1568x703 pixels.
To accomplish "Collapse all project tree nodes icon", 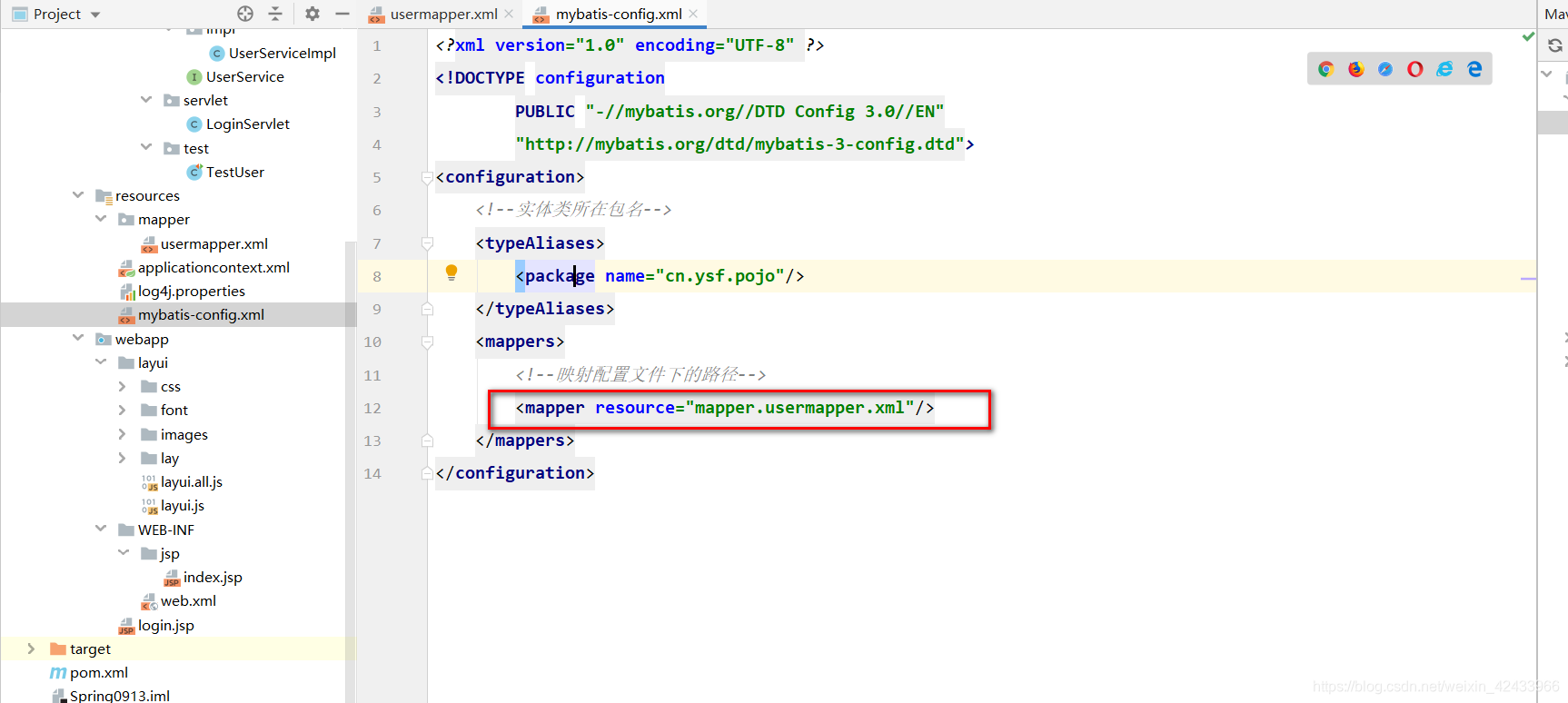I will pos(275,14).
